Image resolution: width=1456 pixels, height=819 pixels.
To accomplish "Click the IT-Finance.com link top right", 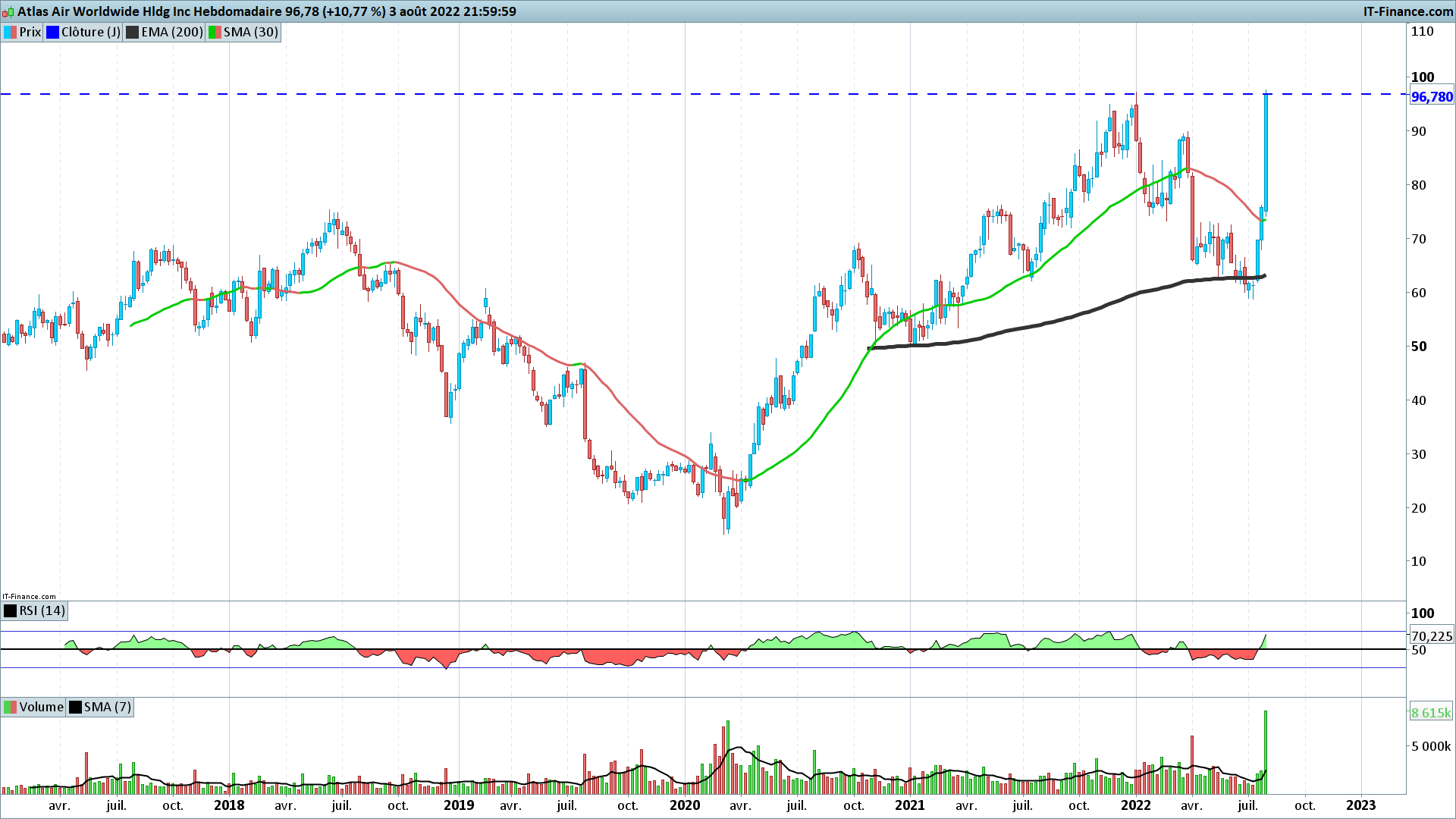I will coord(1408,11).
